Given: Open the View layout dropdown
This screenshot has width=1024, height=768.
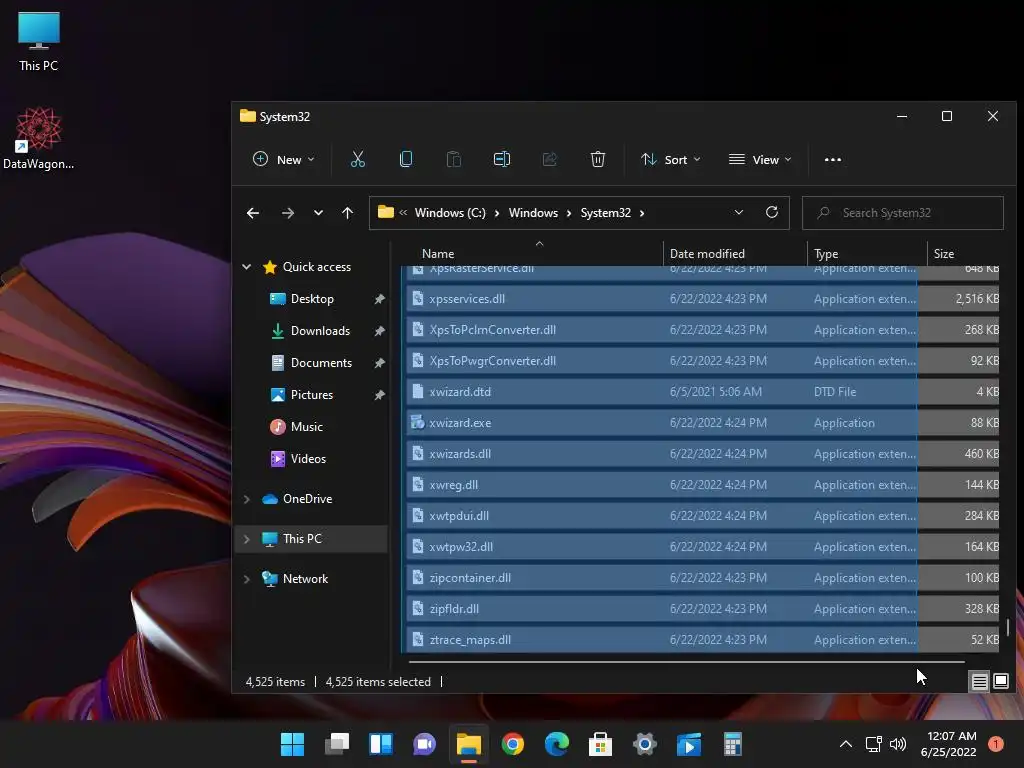Looking at the screenshot, I should [x=760, y=159].
